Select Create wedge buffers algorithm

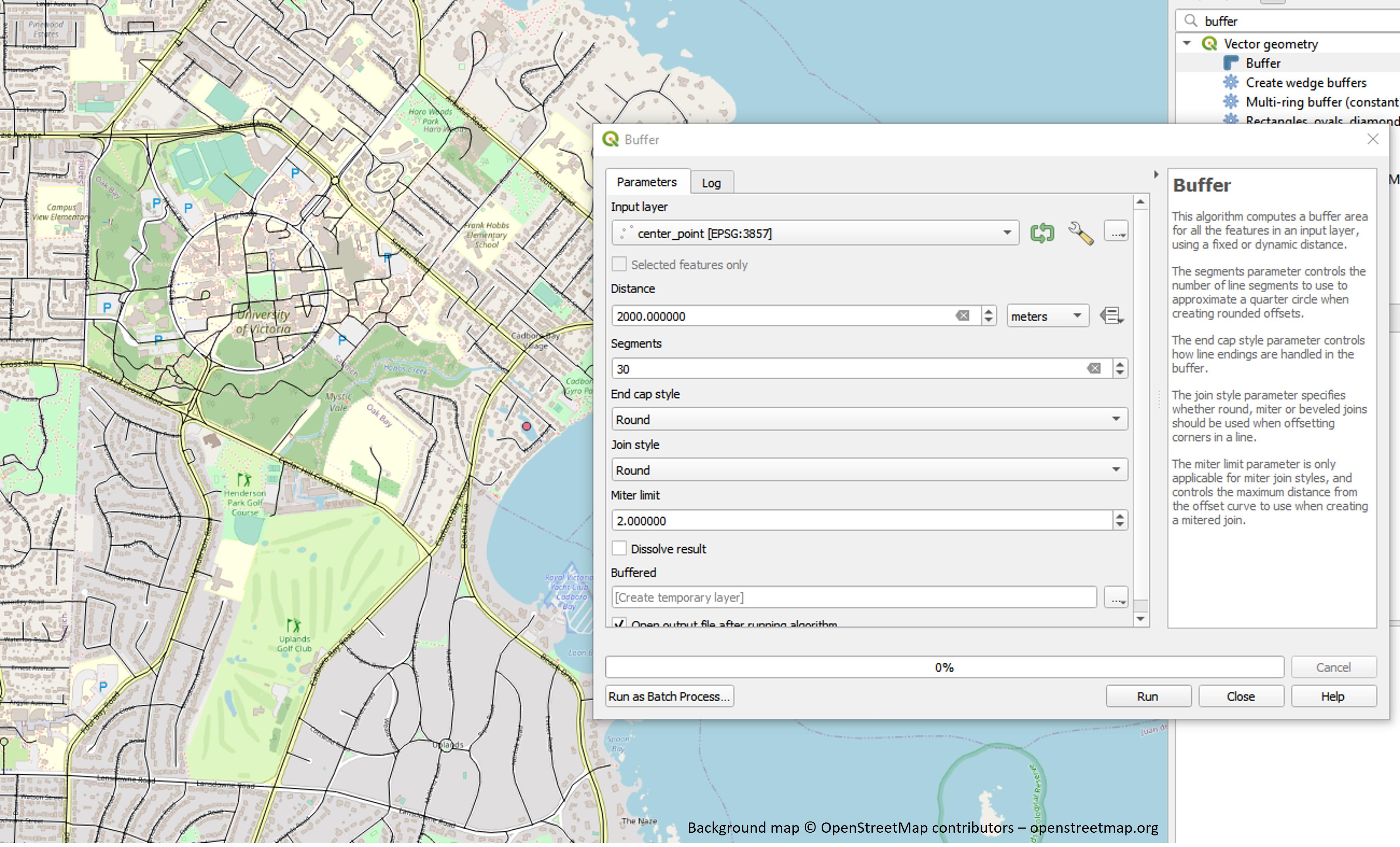click(1305, 83)
